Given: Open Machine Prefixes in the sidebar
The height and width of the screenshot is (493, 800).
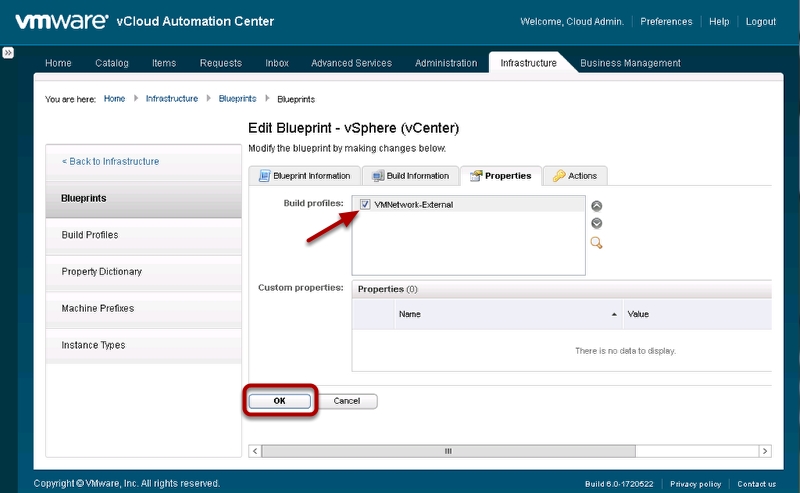Looking at the screenshot, I should 143,309.
